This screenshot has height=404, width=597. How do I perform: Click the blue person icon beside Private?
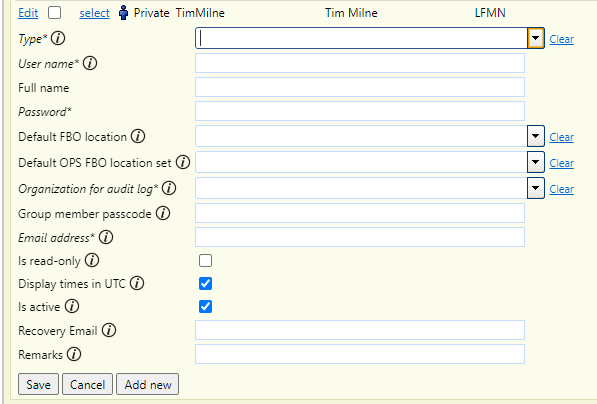[x=123, y=13]
